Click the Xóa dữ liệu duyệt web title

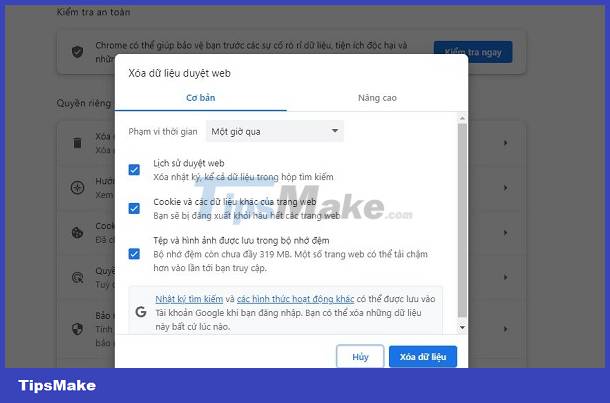click(179, 73)
